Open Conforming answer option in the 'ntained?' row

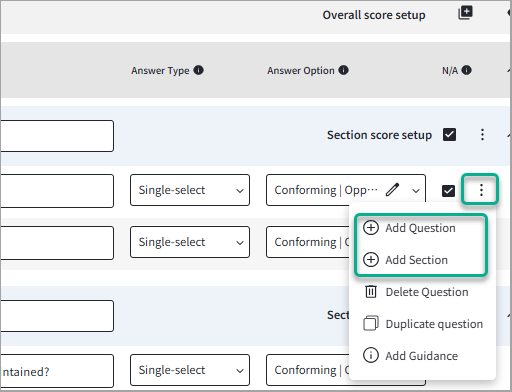tap(307, 370)
